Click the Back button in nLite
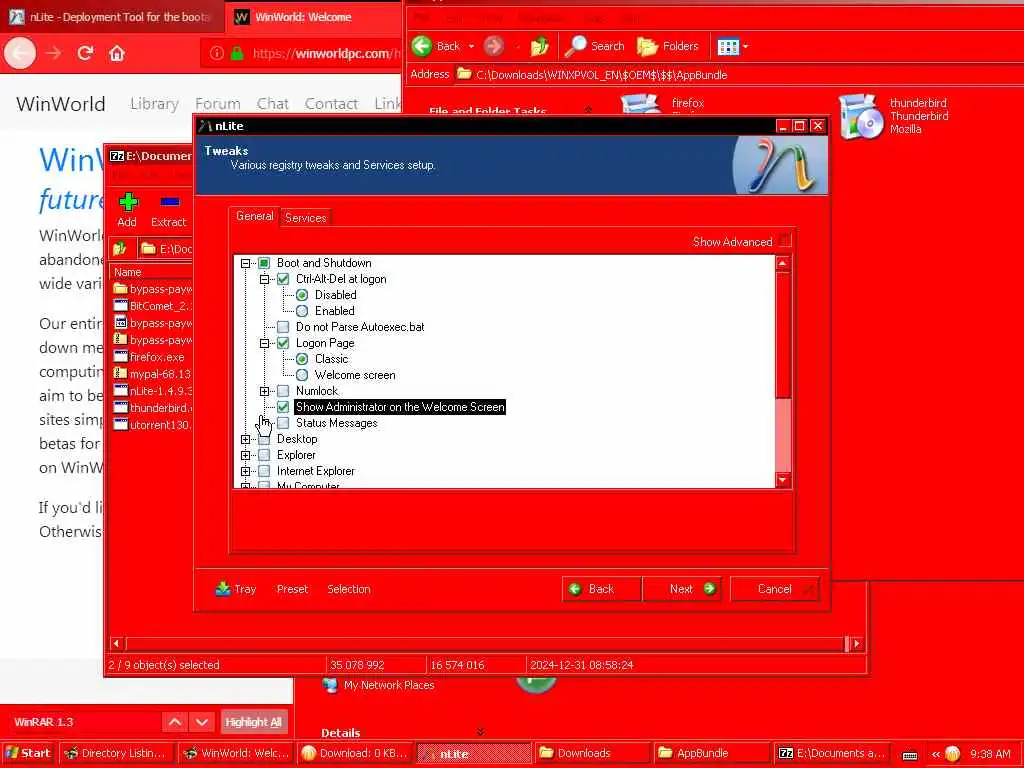 tap(601, 588)
